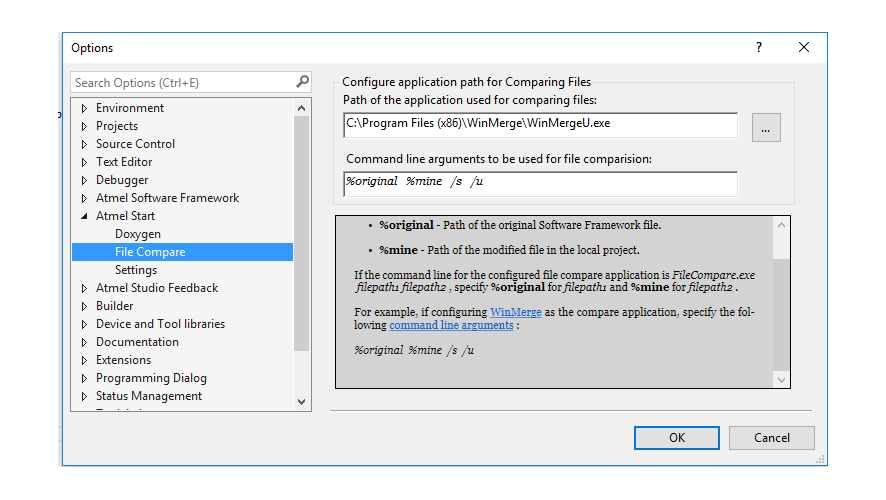Click the browse ellipsis button
This screenshot has height=500, width=886.
coord(766,128)
